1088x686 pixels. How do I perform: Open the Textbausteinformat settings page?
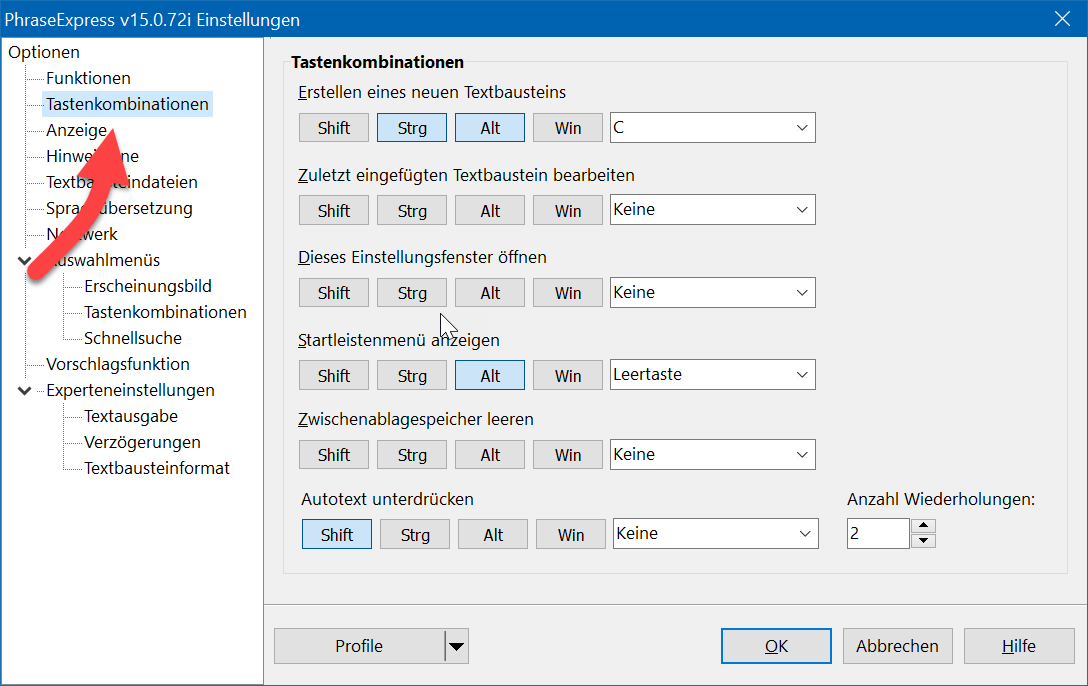[x=156, y=468]
